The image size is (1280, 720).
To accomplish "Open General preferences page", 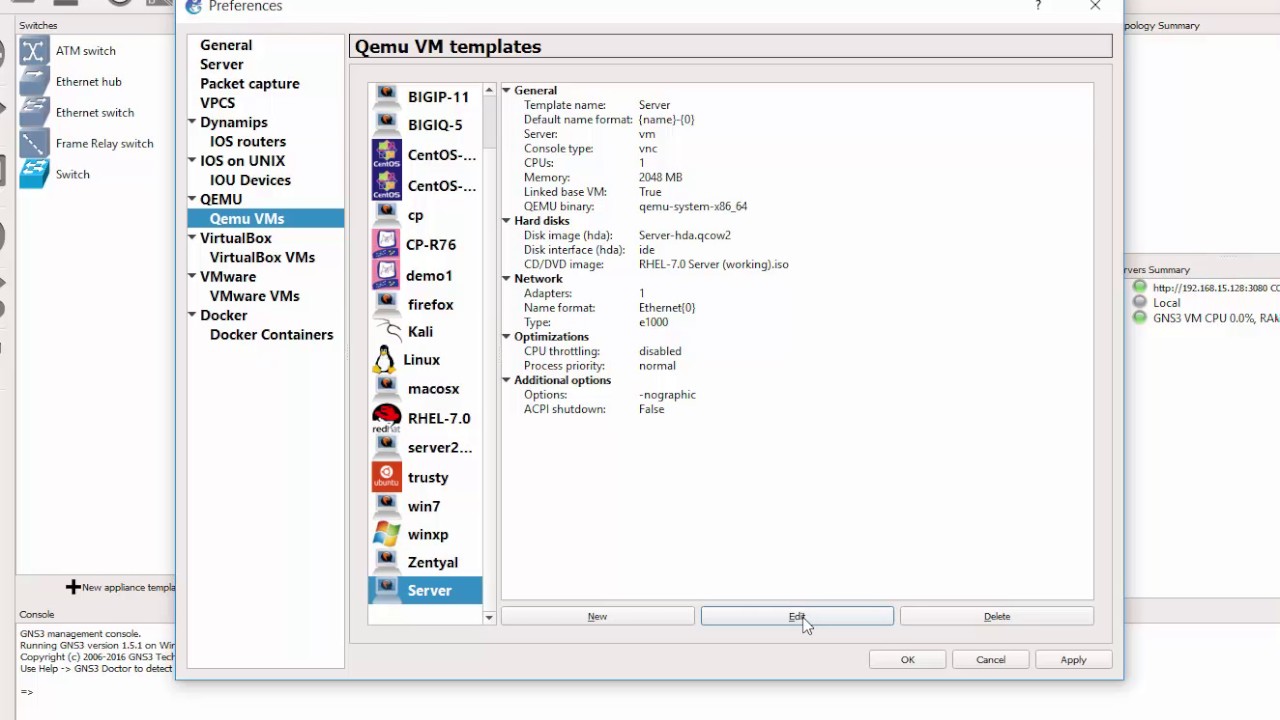I will coord(226,45).
